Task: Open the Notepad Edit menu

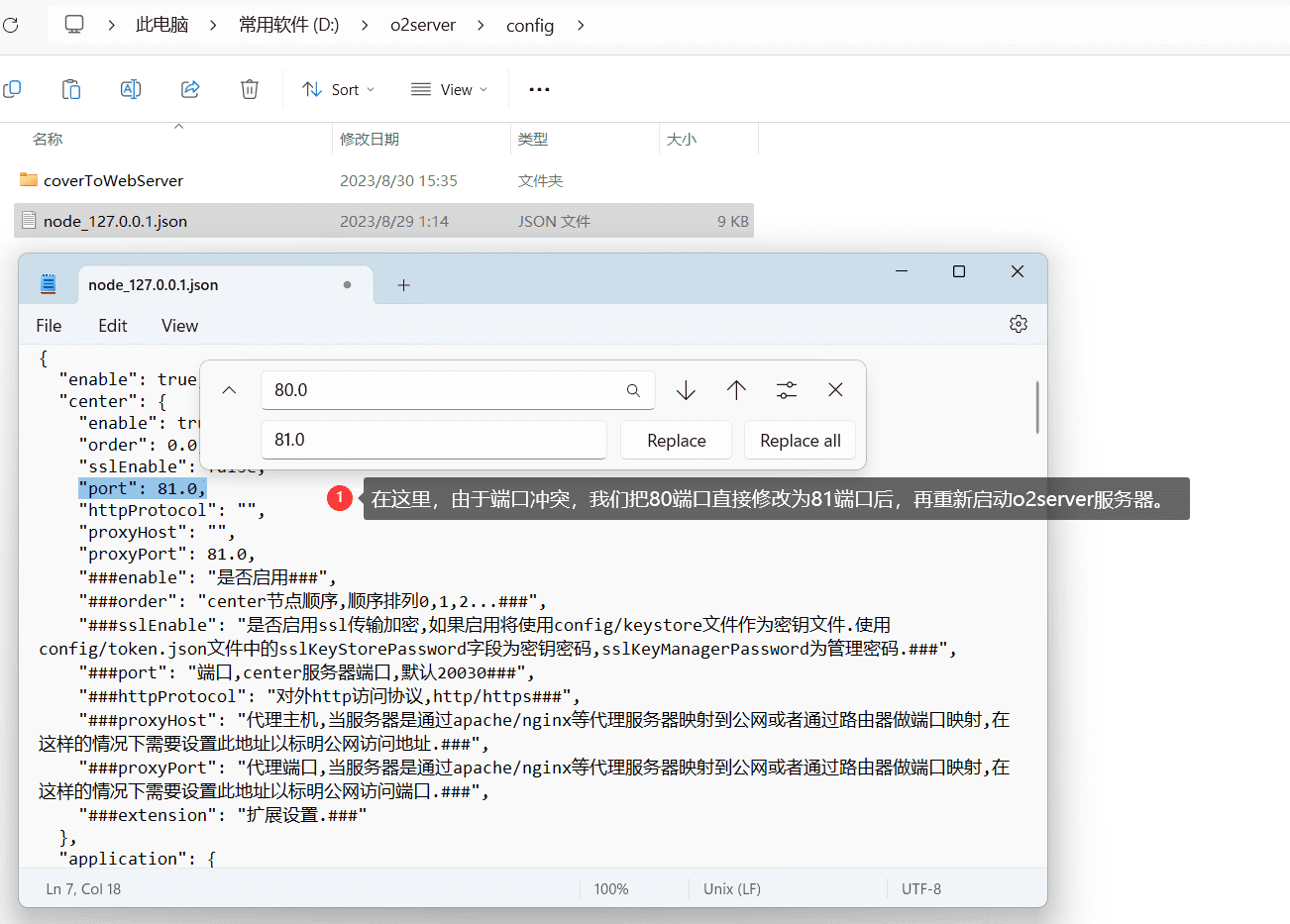Action: [112, 326]
